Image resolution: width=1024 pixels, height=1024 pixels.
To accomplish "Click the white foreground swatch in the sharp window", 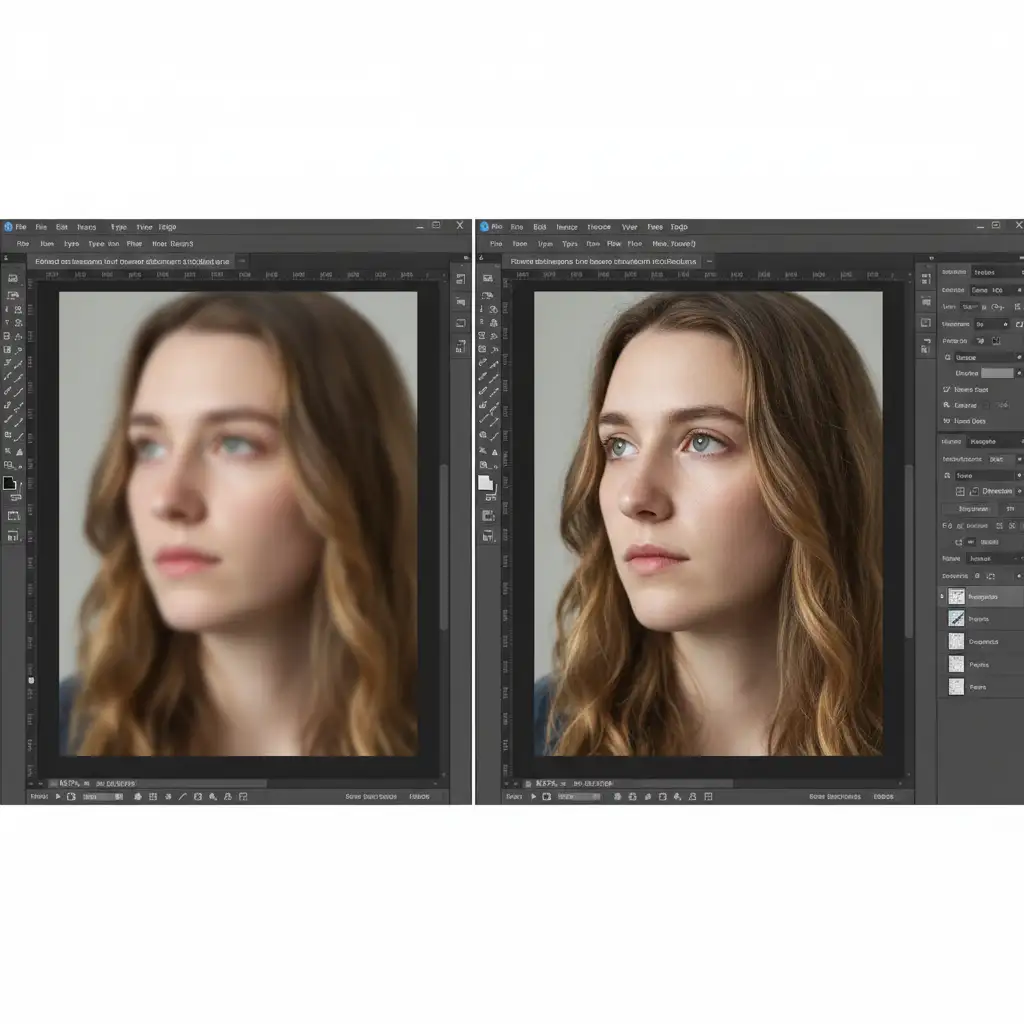I will coord(486,483).
